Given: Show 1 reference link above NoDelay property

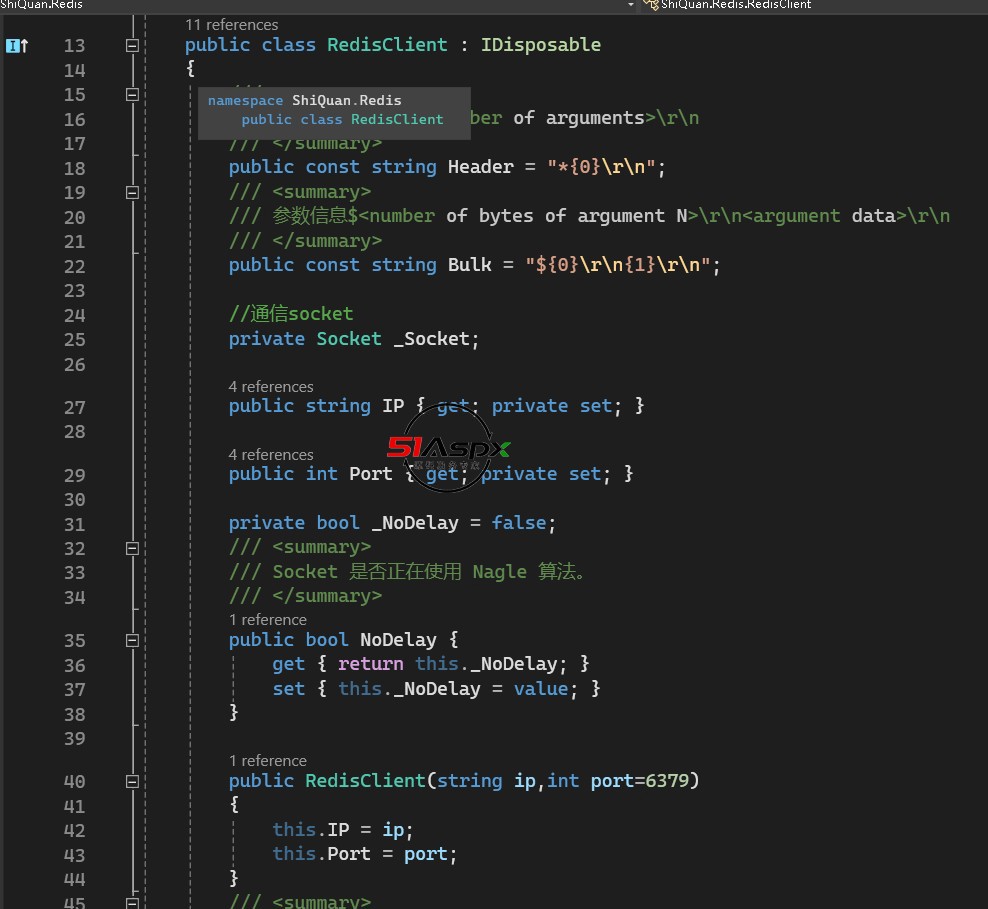Looking at the screenshot, I should click(x=267, y=619).
